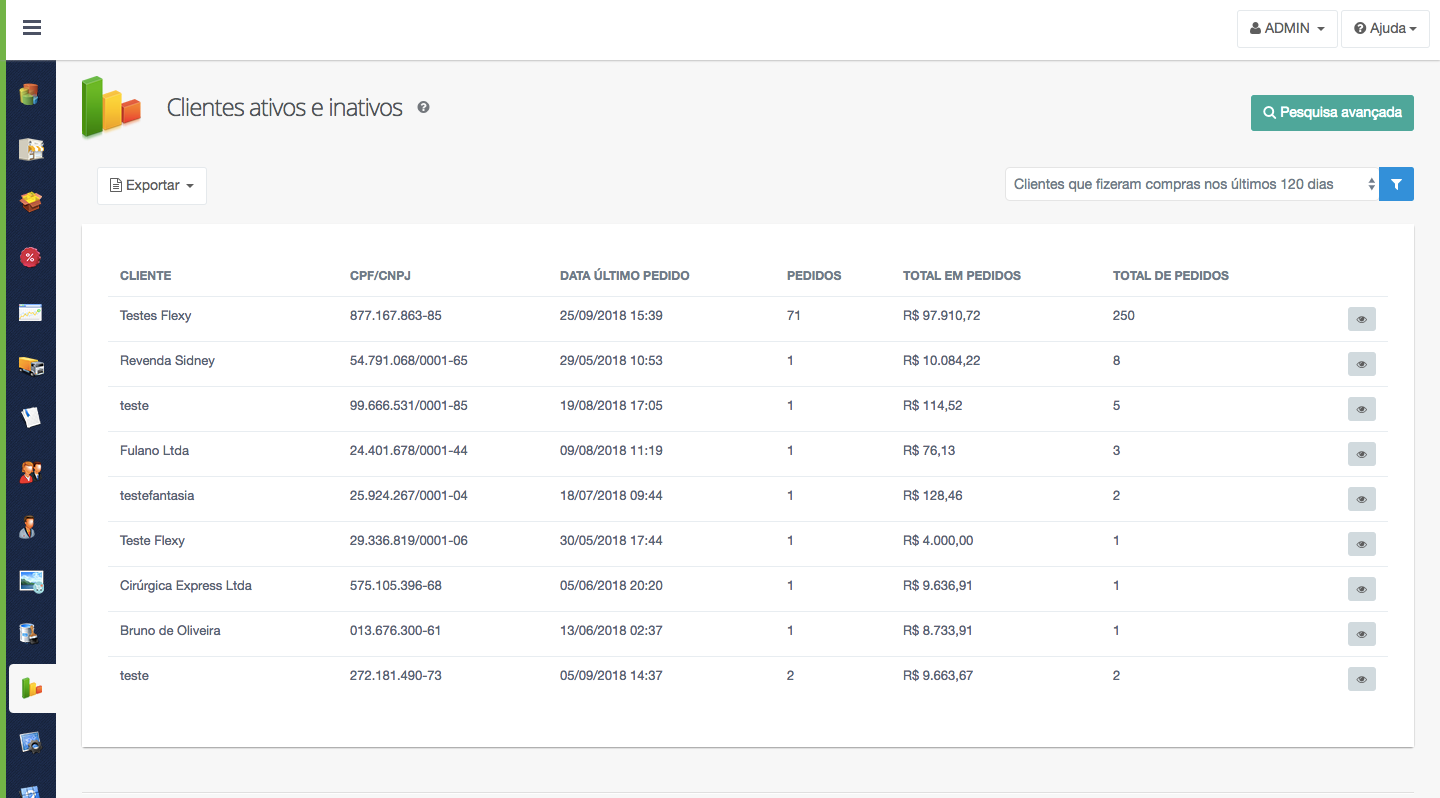This screenshot has width=1440, height=798.
Task: Open the orange open box sidebar icon
Action: (31, 203)
